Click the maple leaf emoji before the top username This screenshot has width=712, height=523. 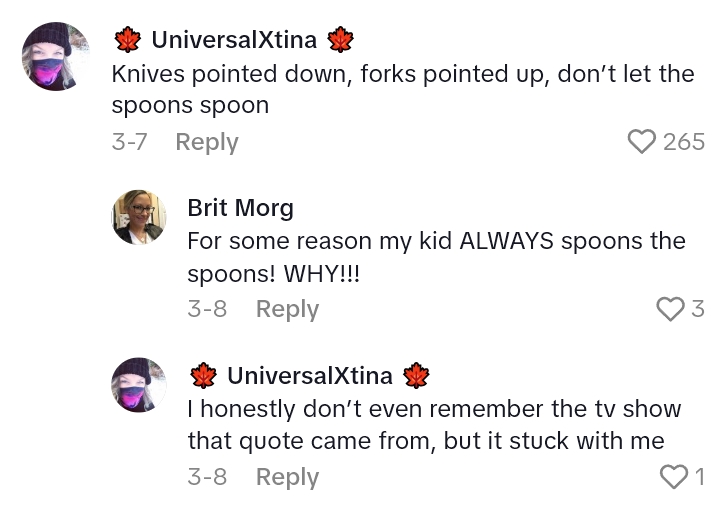point(127,40)
